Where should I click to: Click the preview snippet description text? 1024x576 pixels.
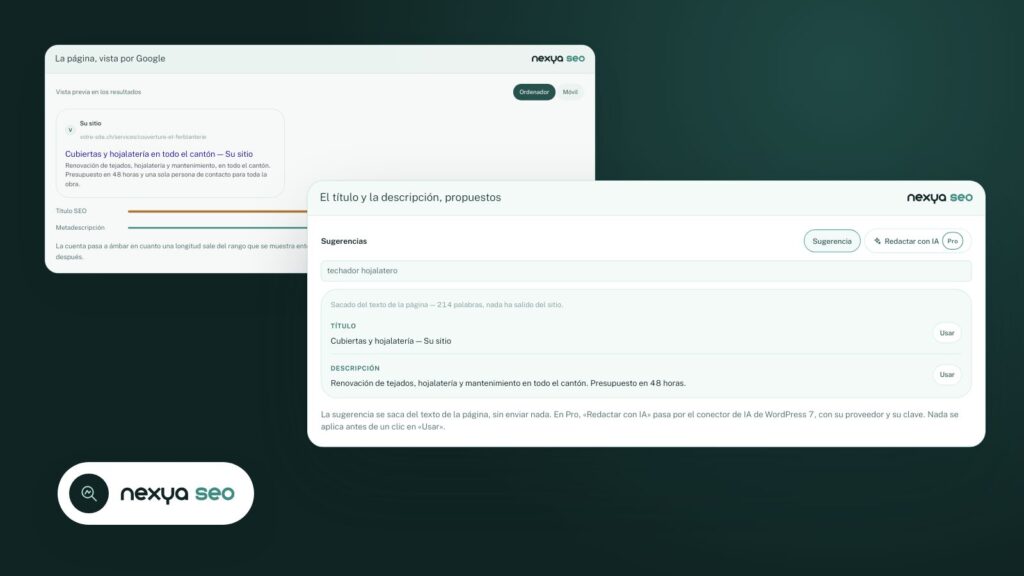(x=168, y=175)
